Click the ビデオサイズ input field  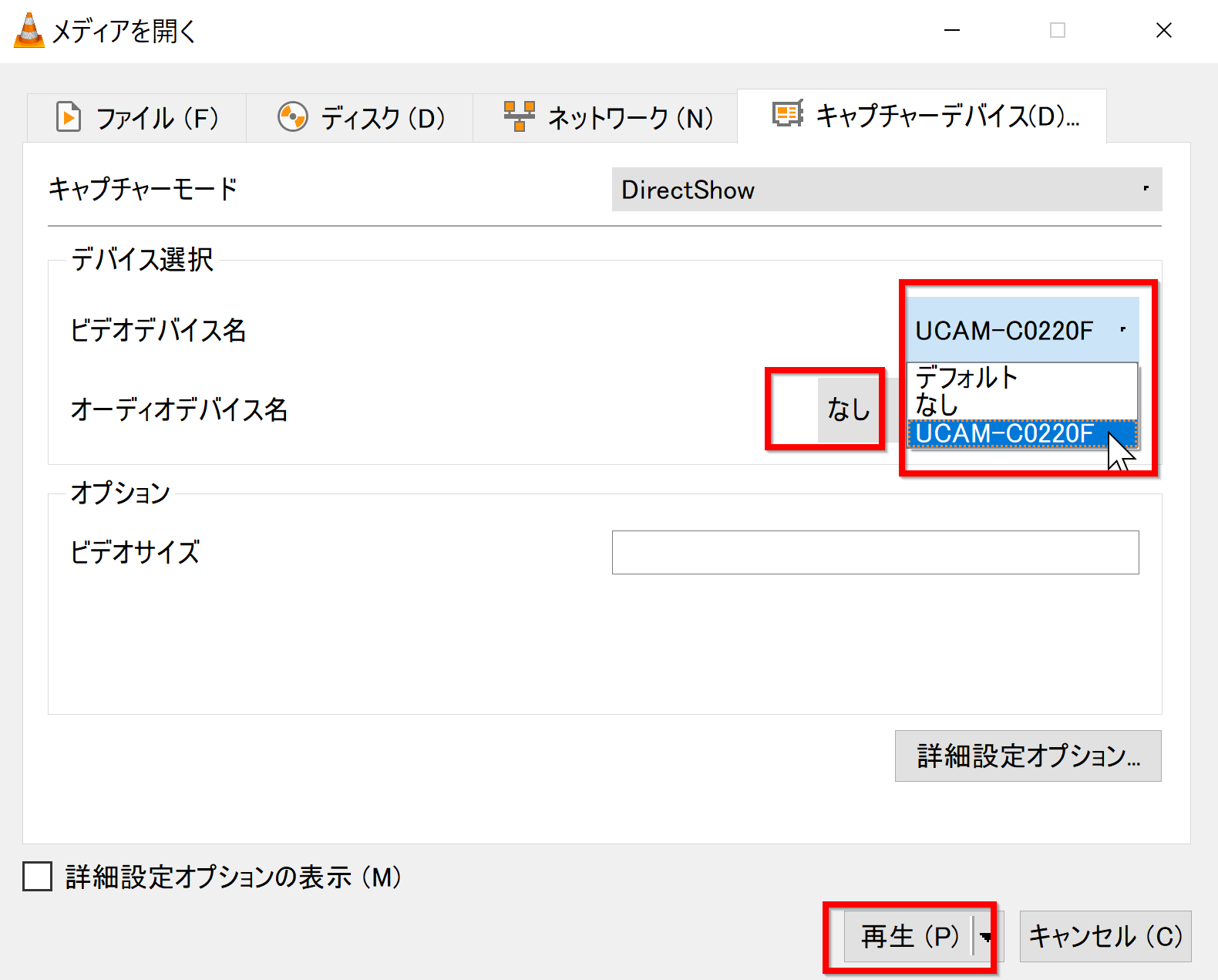pos(875,552)
